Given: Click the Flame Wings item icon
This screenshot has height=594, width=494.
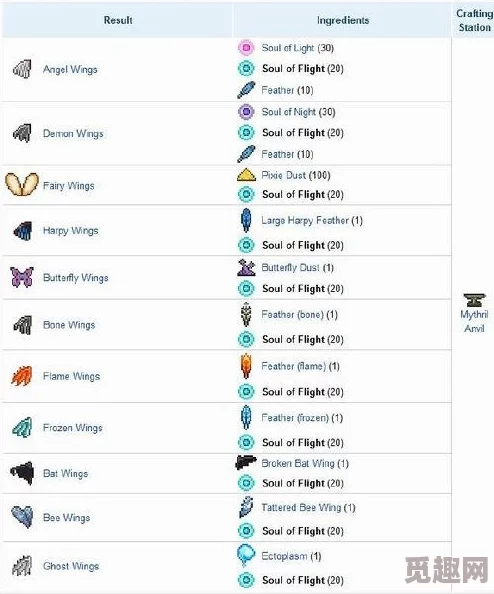Looking at the screenshot, I should (x=22, y=376).
